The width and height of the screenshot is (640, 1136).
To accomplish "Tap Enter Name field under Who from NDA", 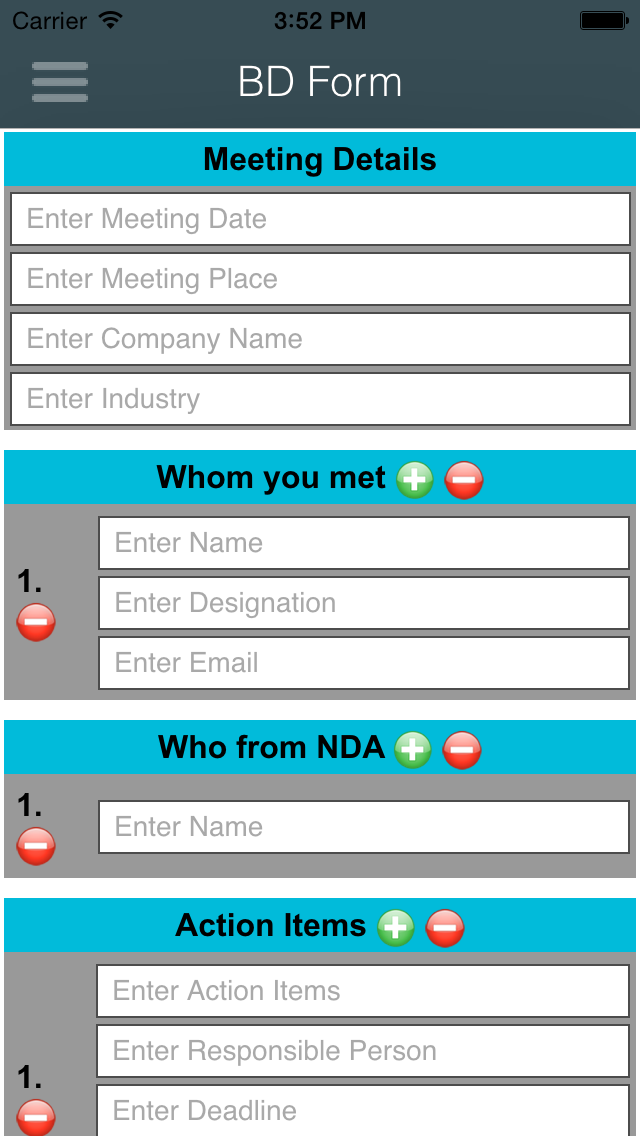I will click(363, 827).
